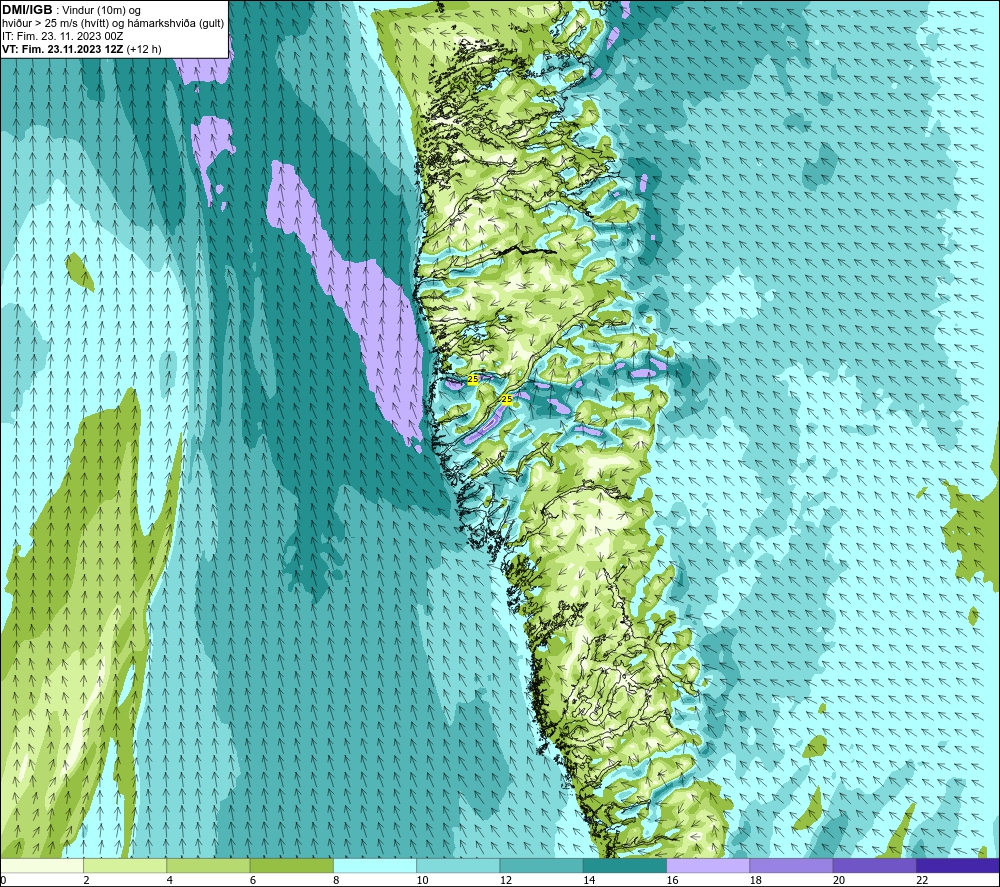
Task: Click the 'VT: Fim. 23.11.2023 12Z (+12 h)' line
Action: (82, 49)
